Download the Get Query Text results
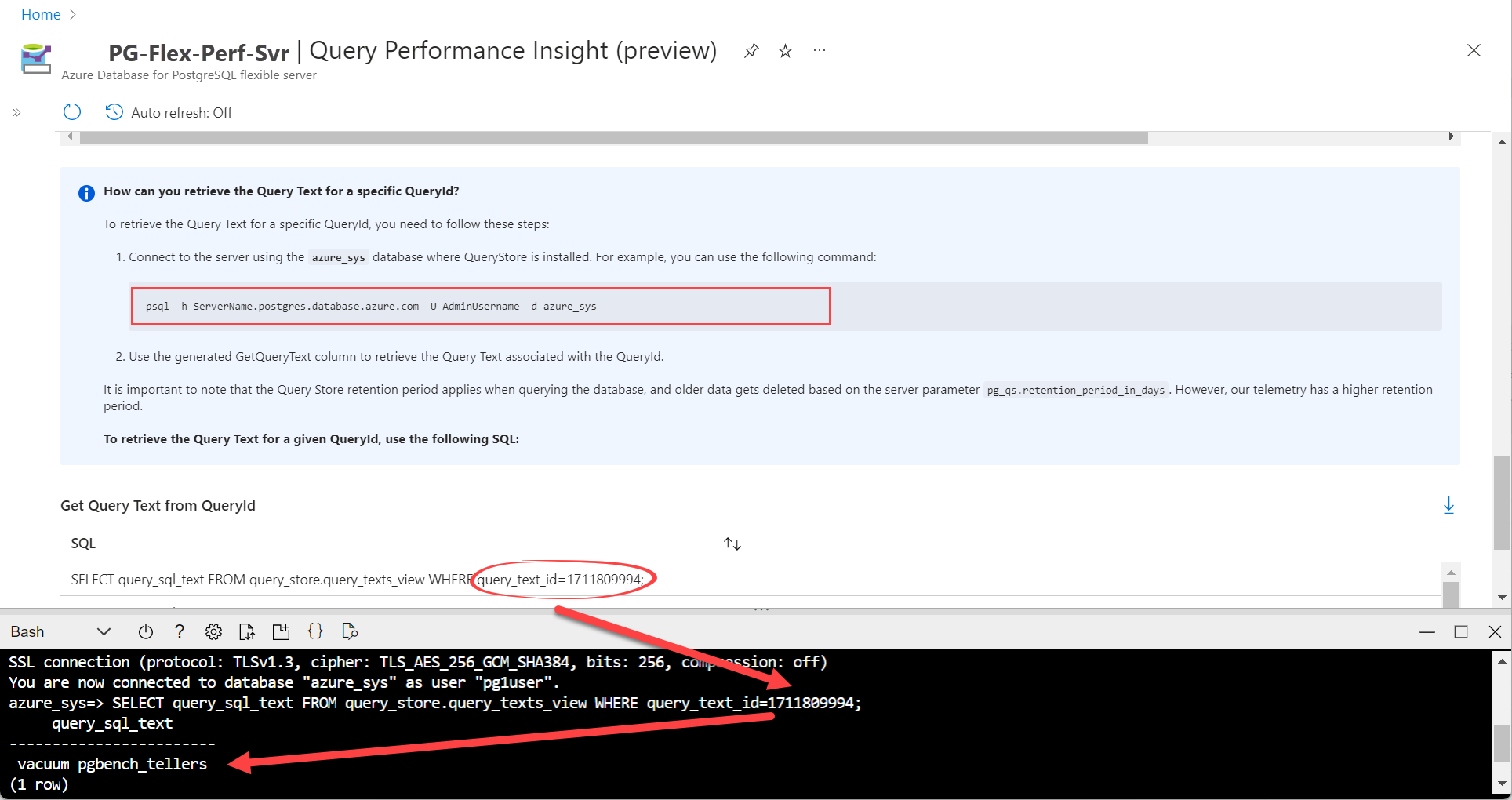 (x=1448, y=505)
